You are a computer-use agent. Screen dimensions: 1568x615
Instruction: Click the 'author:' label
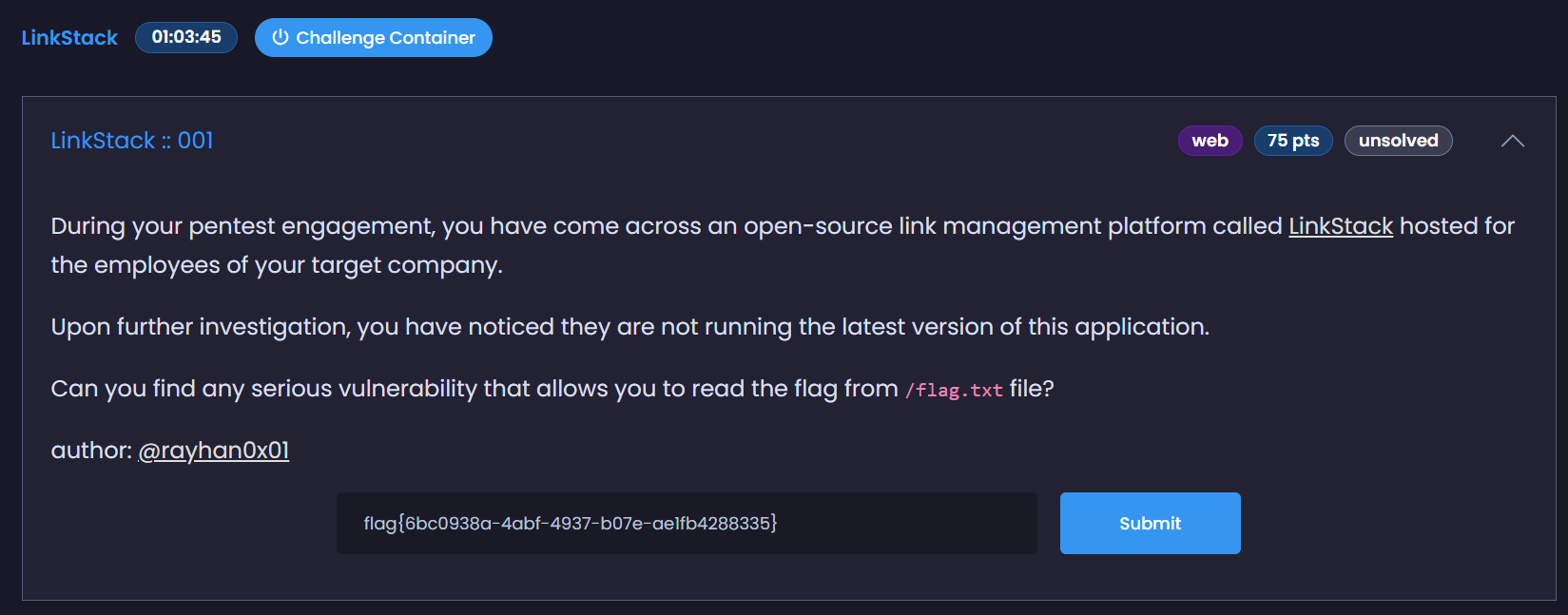pyautogui.click(x=91, y=451)
